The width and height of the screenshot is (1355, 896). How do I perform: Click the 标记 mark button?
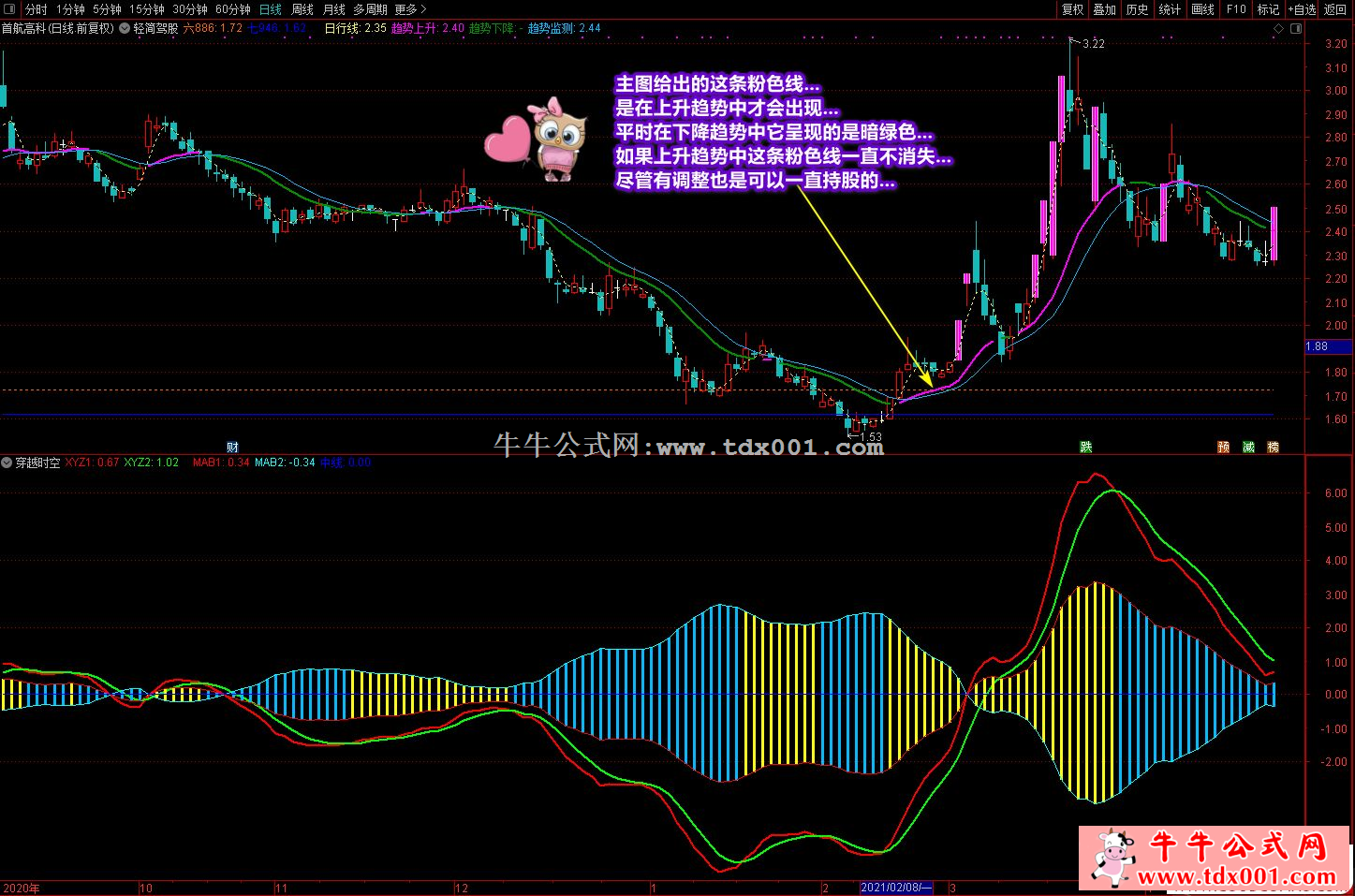click(1268, 9)
